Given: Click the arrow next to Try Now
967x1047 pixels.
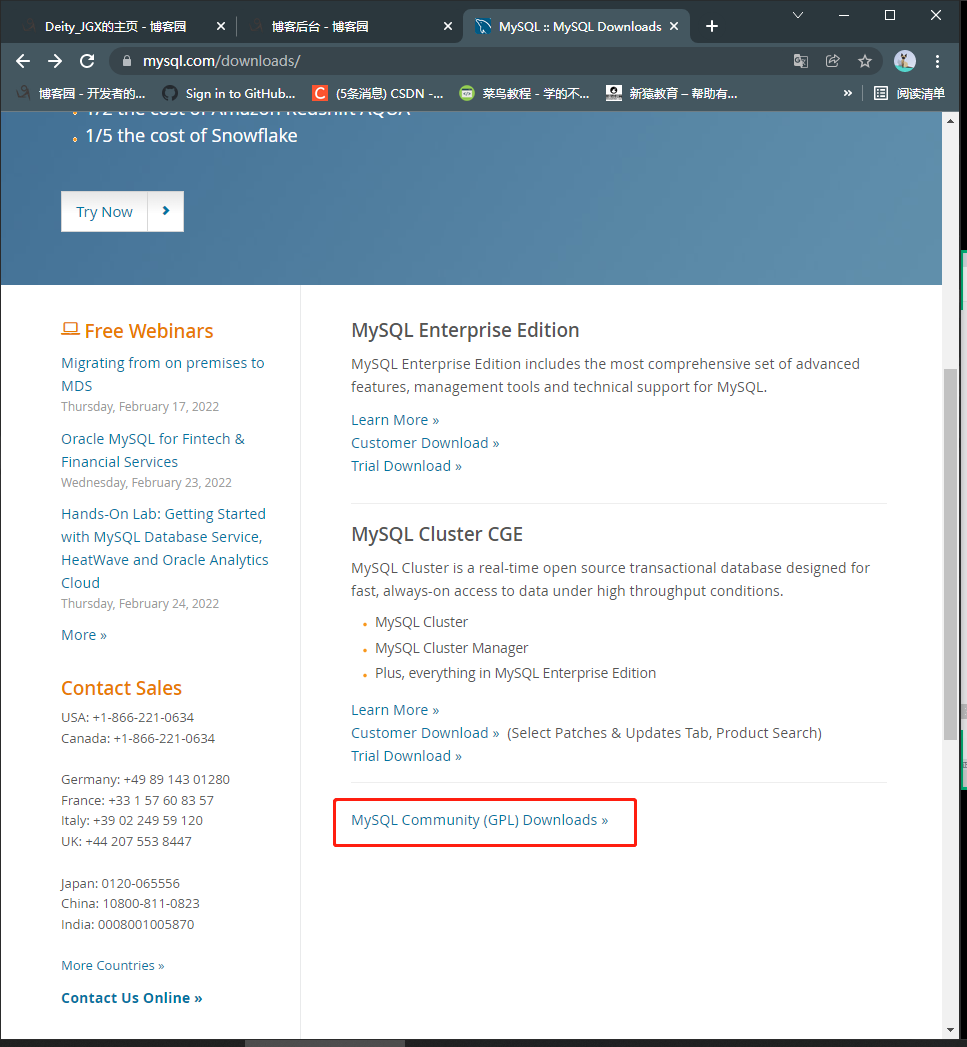Looking at the screenshot, I should click(166, 212).
